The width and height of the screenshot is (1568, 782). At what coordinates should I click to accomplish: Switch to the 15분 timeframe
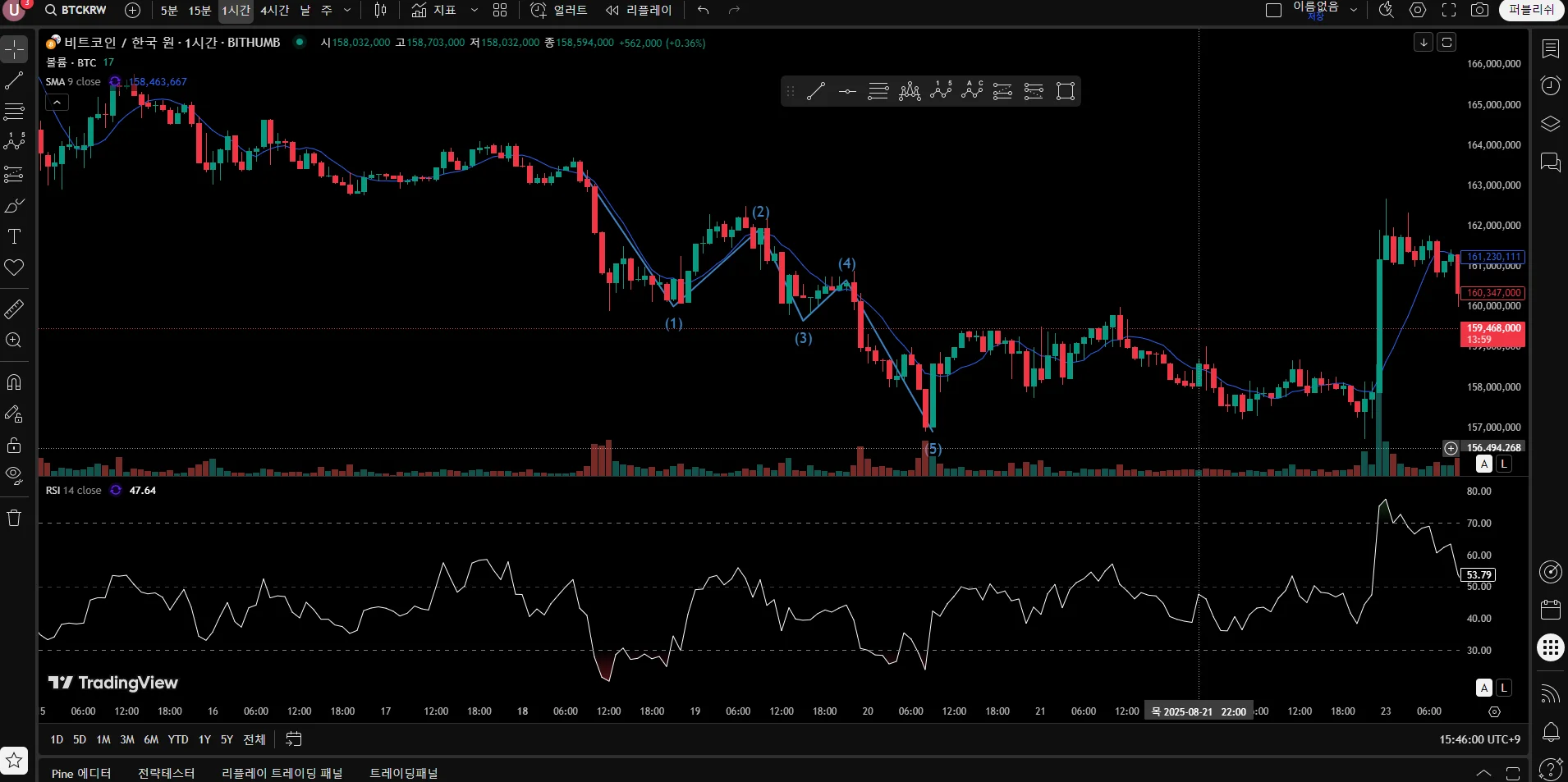[x=199, y=11]
